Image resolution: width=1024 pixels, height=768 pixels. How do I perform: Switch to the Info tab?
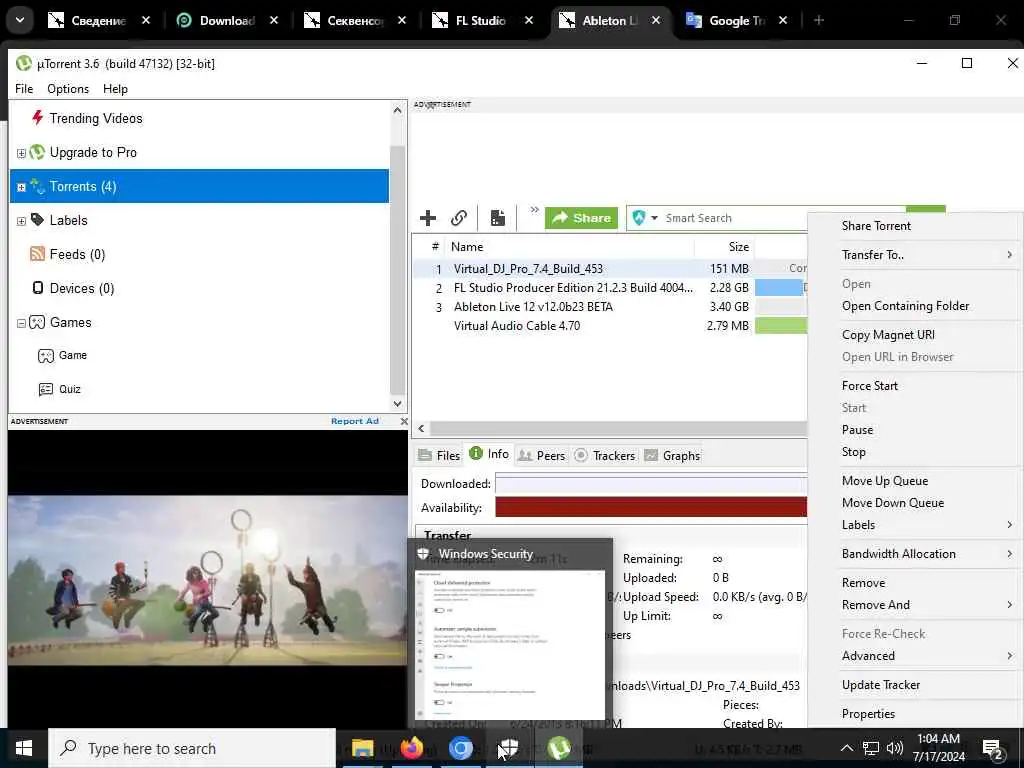[489, 454]
